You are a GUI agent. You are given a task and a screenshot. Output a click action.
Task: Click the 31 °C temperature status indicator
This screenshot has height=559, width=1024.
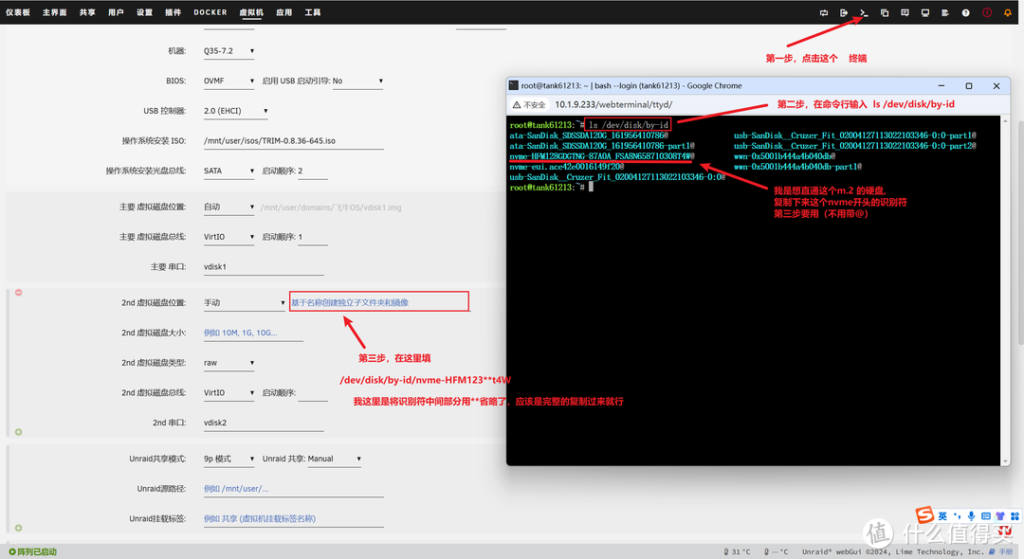[x=737, y=552]
